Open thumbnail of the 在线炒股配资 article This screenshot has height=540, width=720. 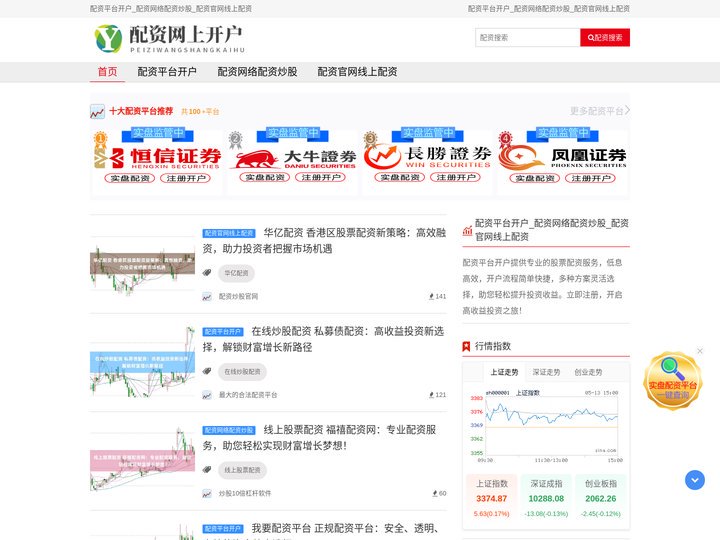click(142, 362)
